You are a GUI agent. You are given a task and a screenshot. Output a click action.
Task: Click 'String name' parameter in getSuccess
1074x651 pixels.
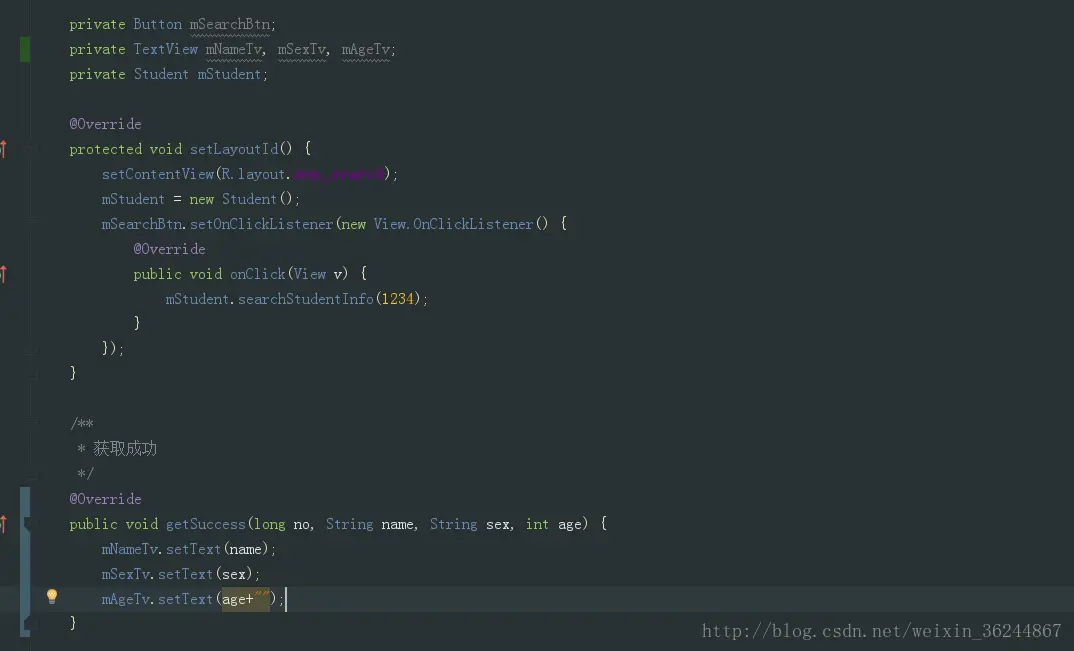tap(370, 524)
